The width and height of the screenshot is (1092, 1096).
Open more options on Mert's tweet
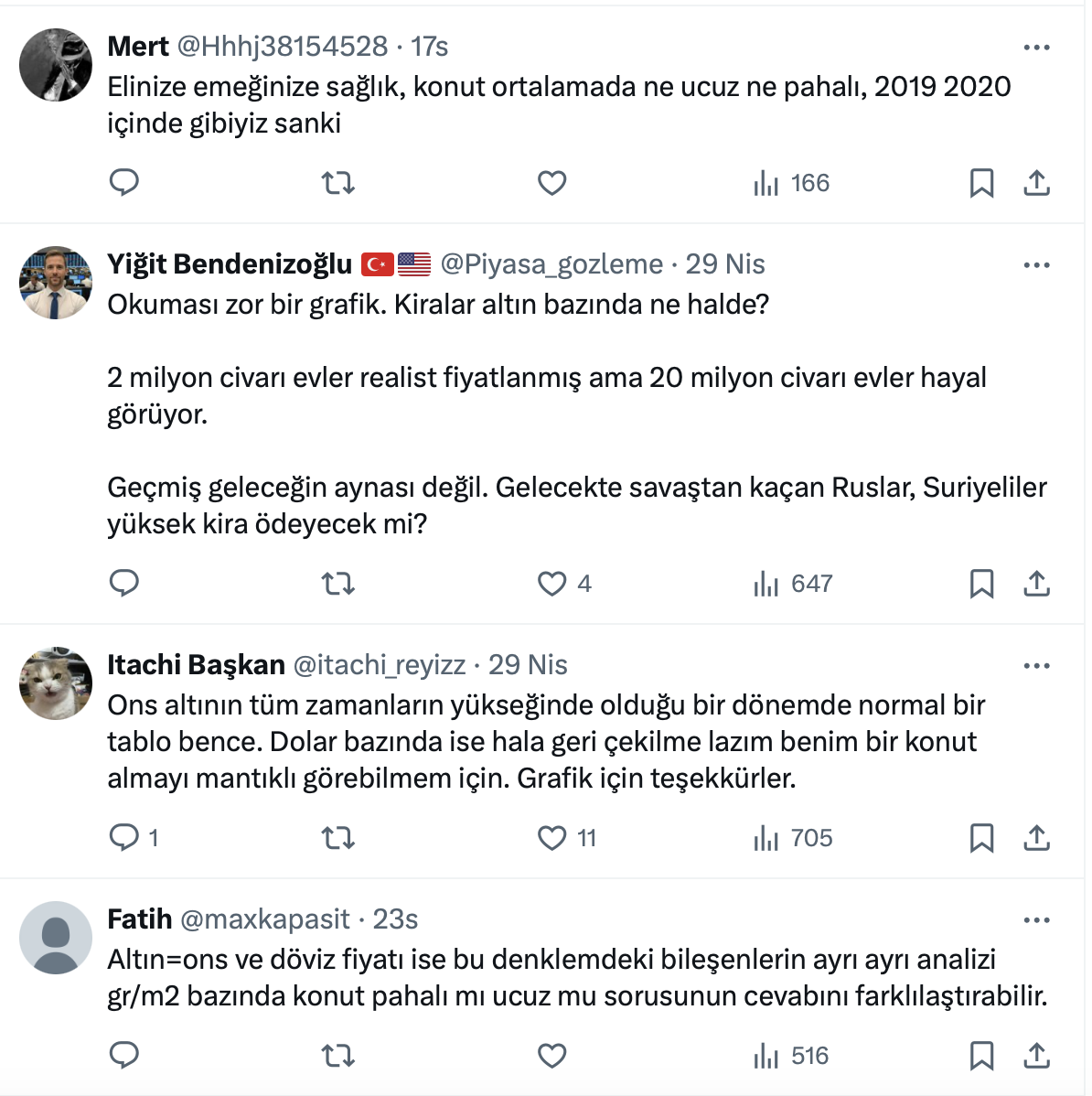1036,48
